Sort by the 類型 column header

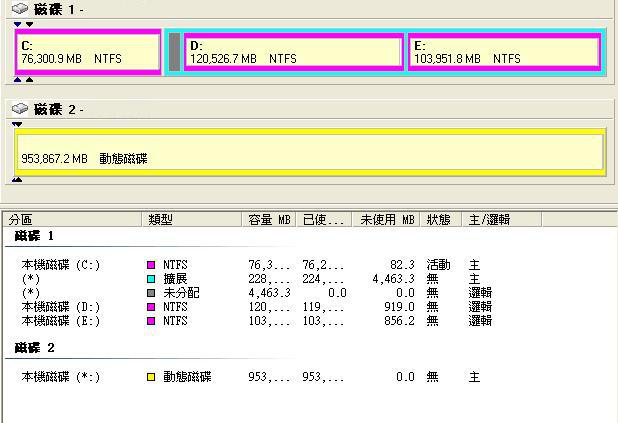(192, 220)
